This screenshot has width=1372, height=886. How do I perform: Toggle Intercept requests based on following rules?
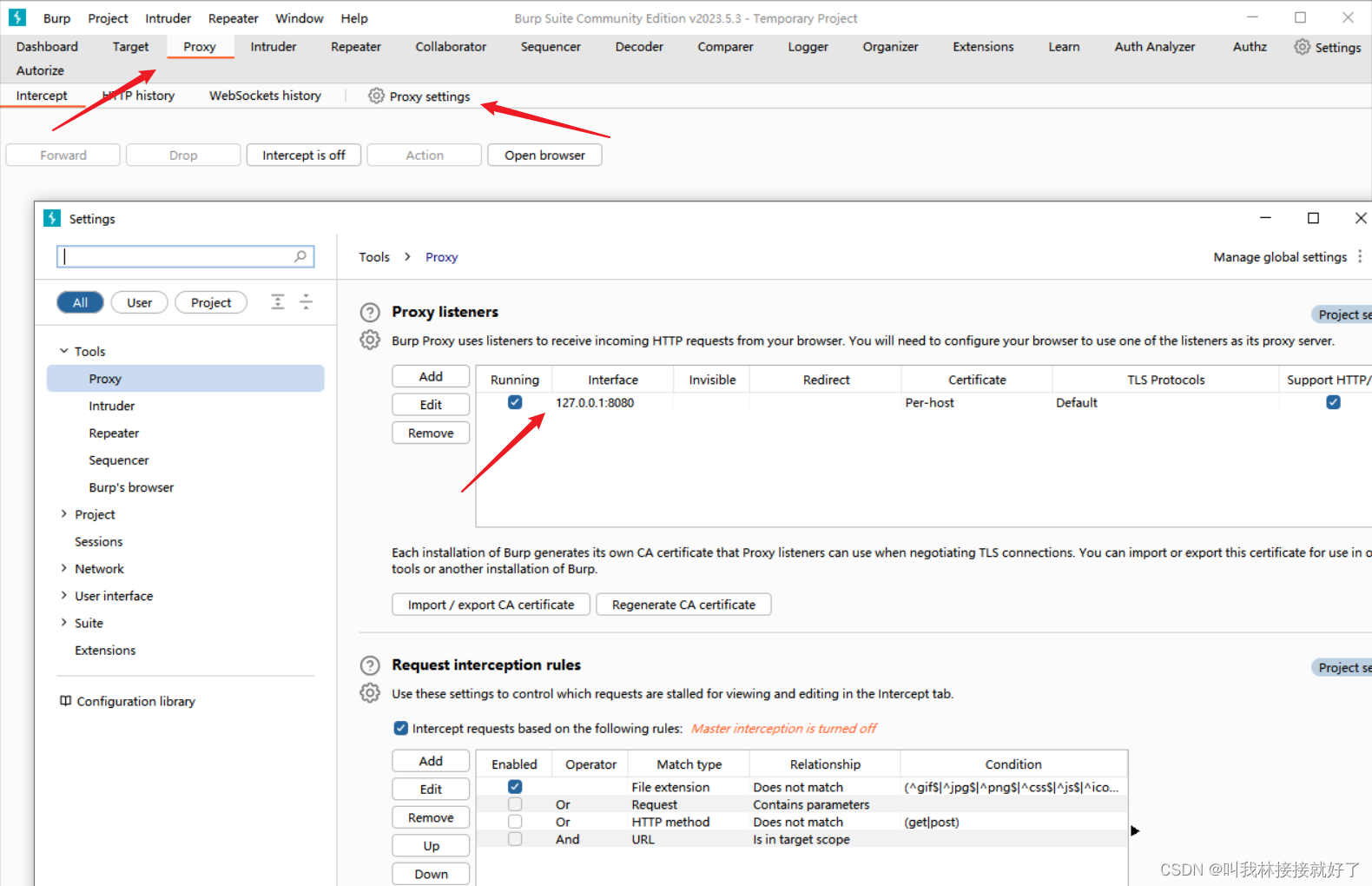[401, 728]
